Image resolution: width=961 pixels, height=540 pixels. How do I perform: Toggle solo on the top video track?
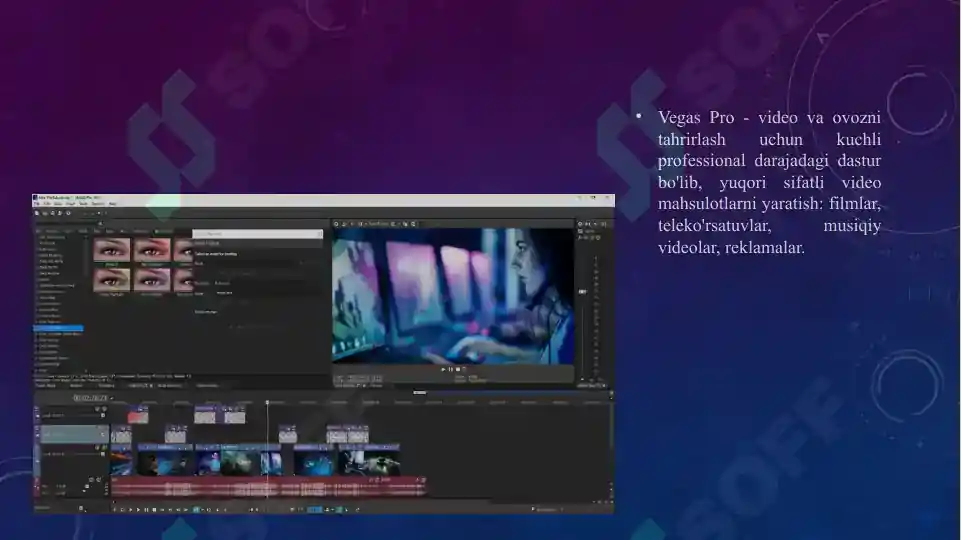click(x=104, y=409)
